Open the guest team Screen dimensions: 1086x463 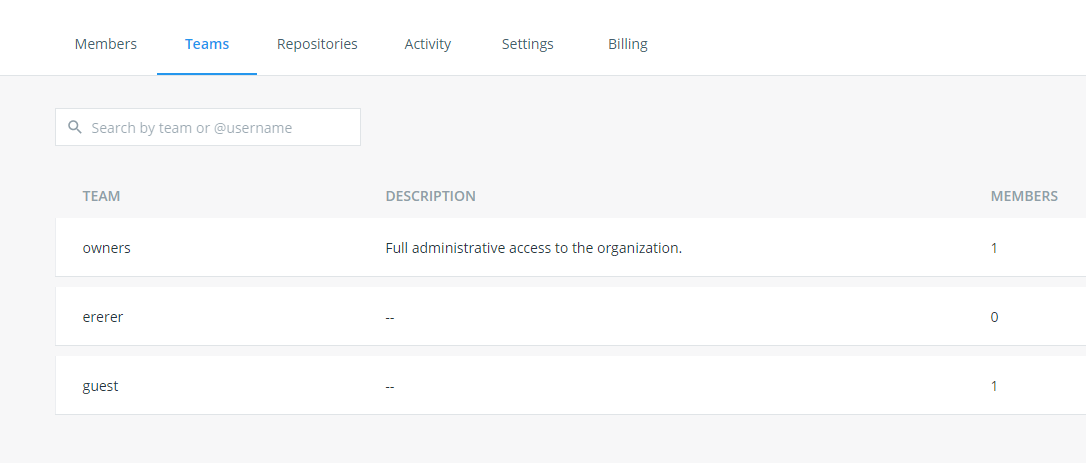coord(101,386)
